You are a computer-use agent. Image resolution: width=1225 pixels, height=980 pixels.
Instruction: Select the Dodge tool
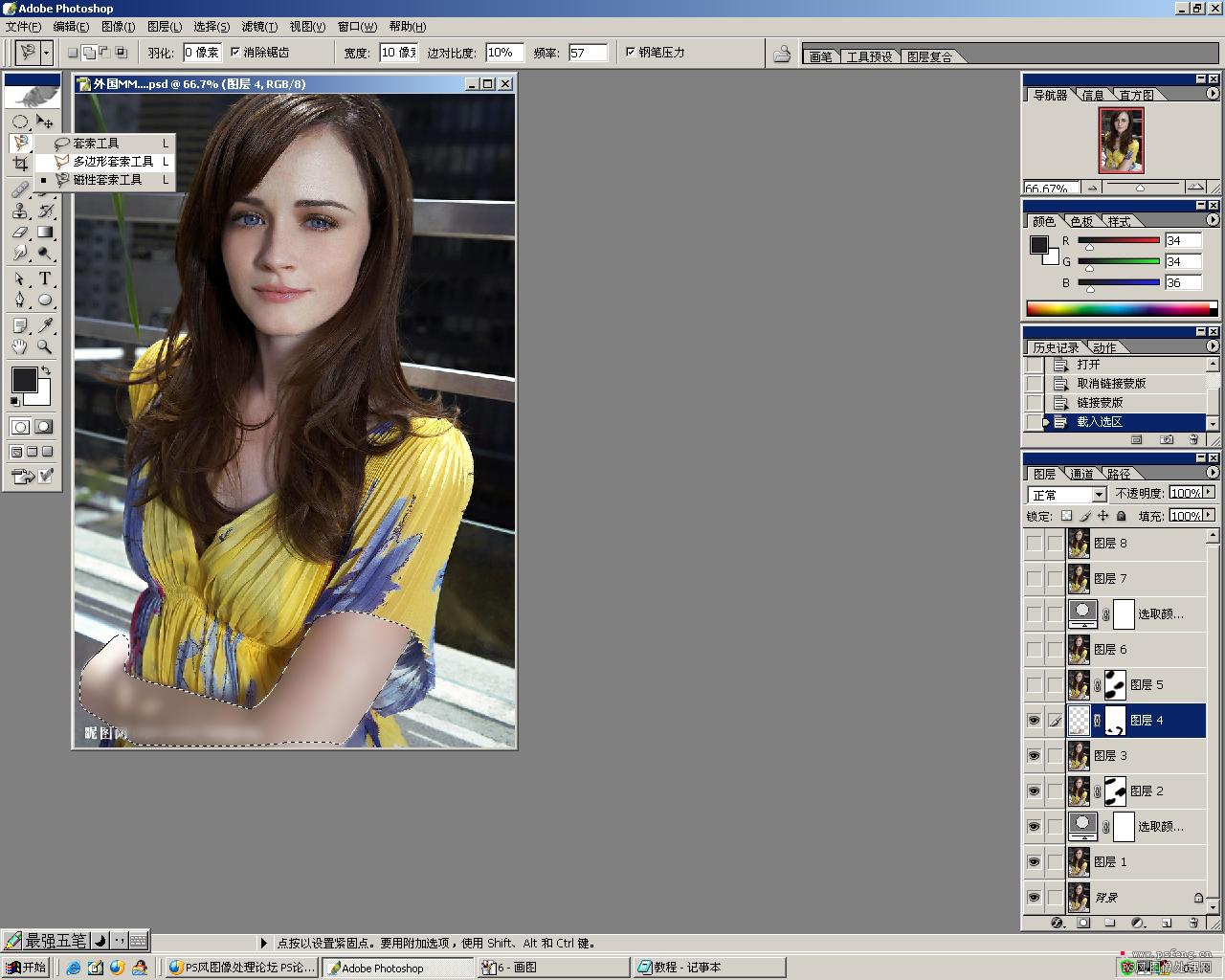coord(45,253)
